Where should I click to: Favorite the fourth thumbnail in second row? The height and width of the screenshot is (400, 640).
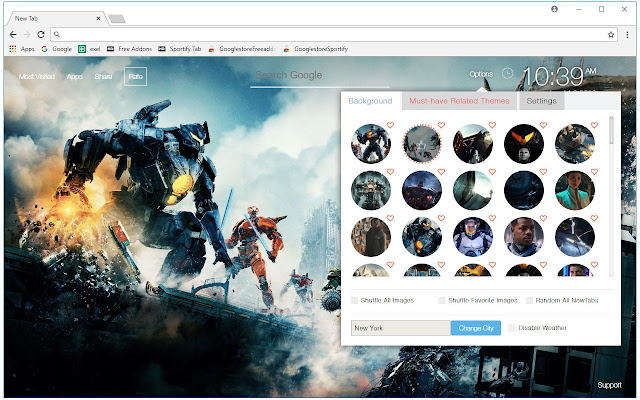pyautogui.click(x=543, y=172)
